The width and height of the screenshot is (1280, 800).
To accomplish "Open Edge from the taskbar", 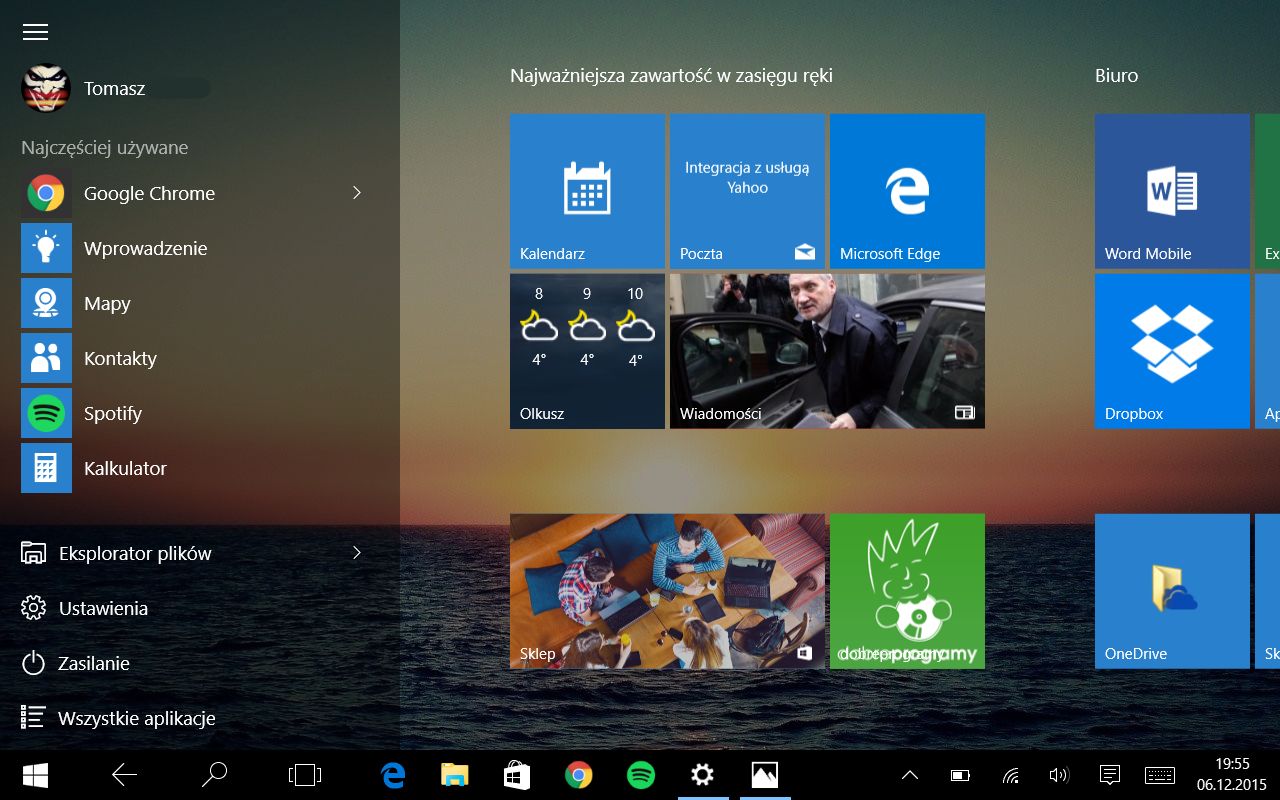I will pyautogui.click(x=393, y=775).
